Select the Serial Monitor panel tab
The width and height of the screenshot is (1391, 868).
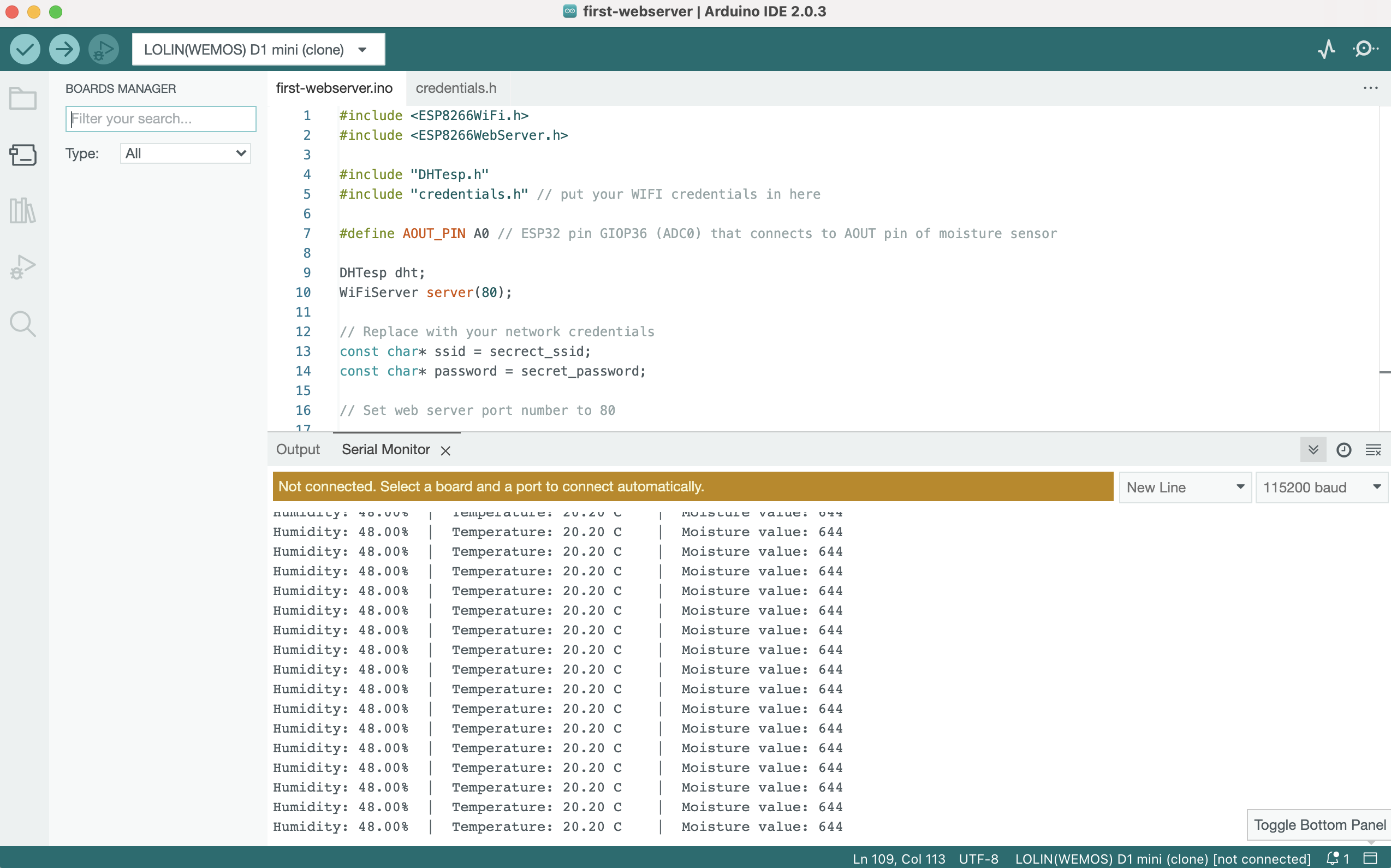385,449
